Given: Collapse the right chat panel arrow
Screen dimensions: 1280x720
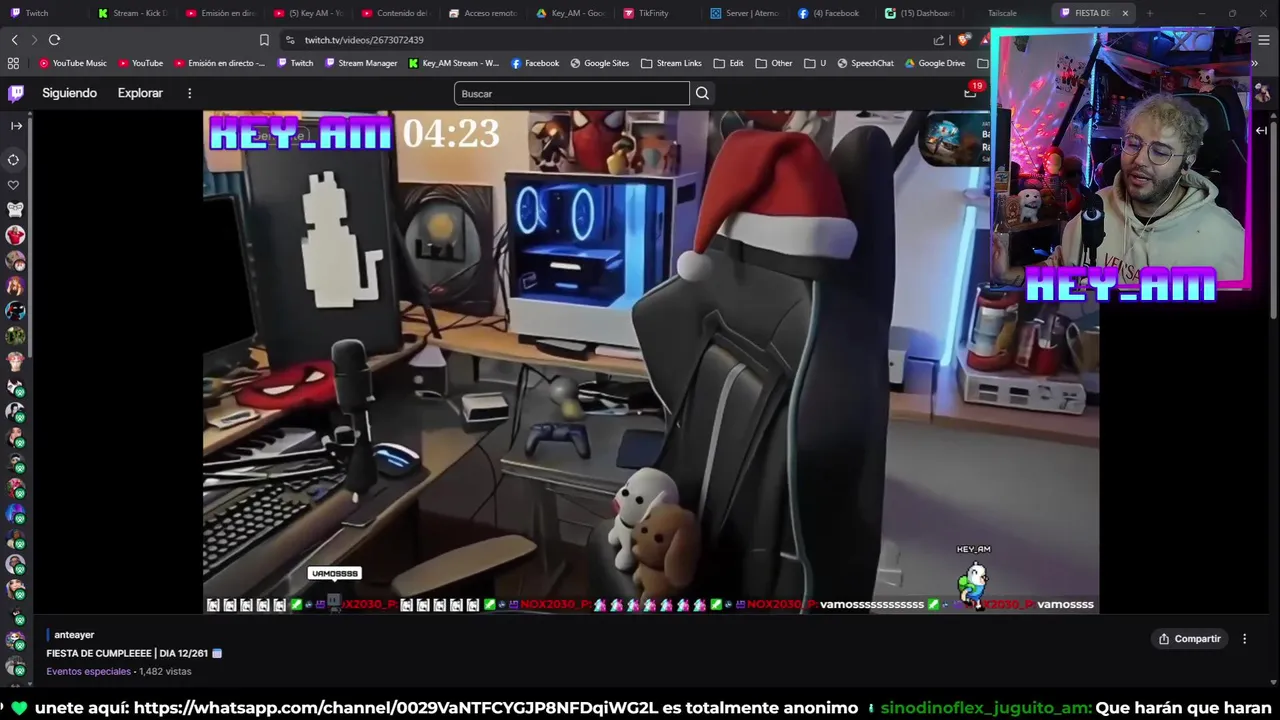Looking at the screenshot, I should tap(1261, 130).
